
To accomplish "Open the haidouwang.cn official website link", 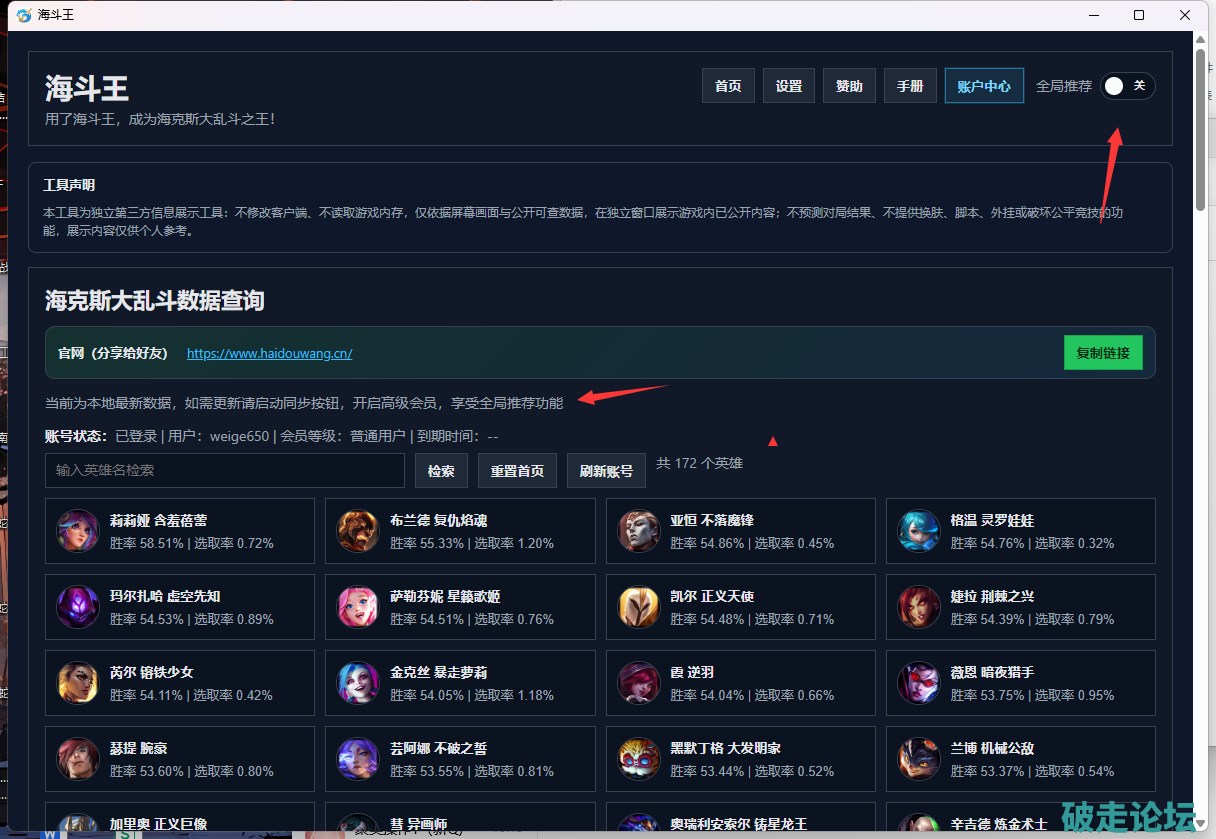I will coord(269,353).
